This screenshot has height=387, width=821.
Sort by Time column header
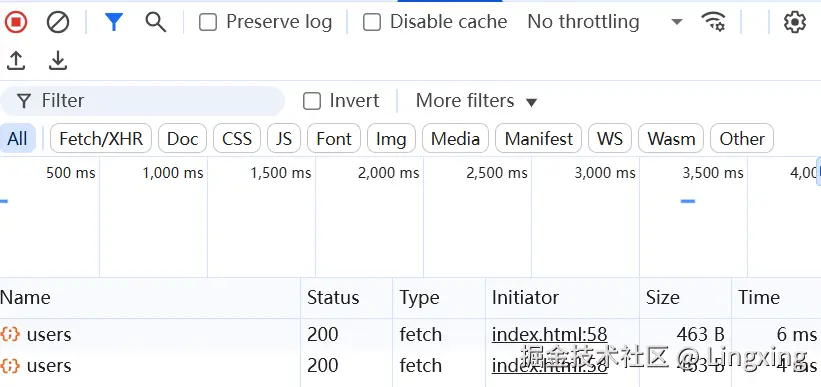[x=776, y=297]
